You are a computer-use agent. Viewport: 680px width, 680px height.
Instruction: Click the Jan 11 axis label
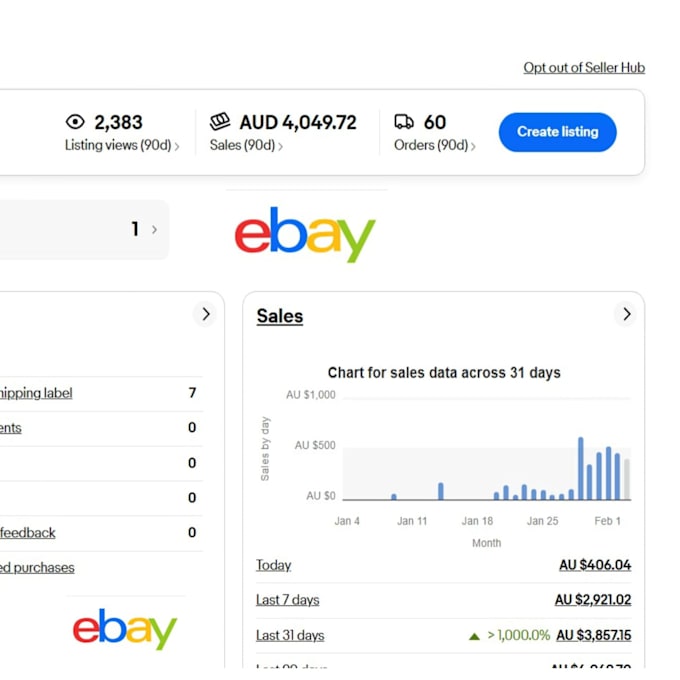[x=412, y=521]
